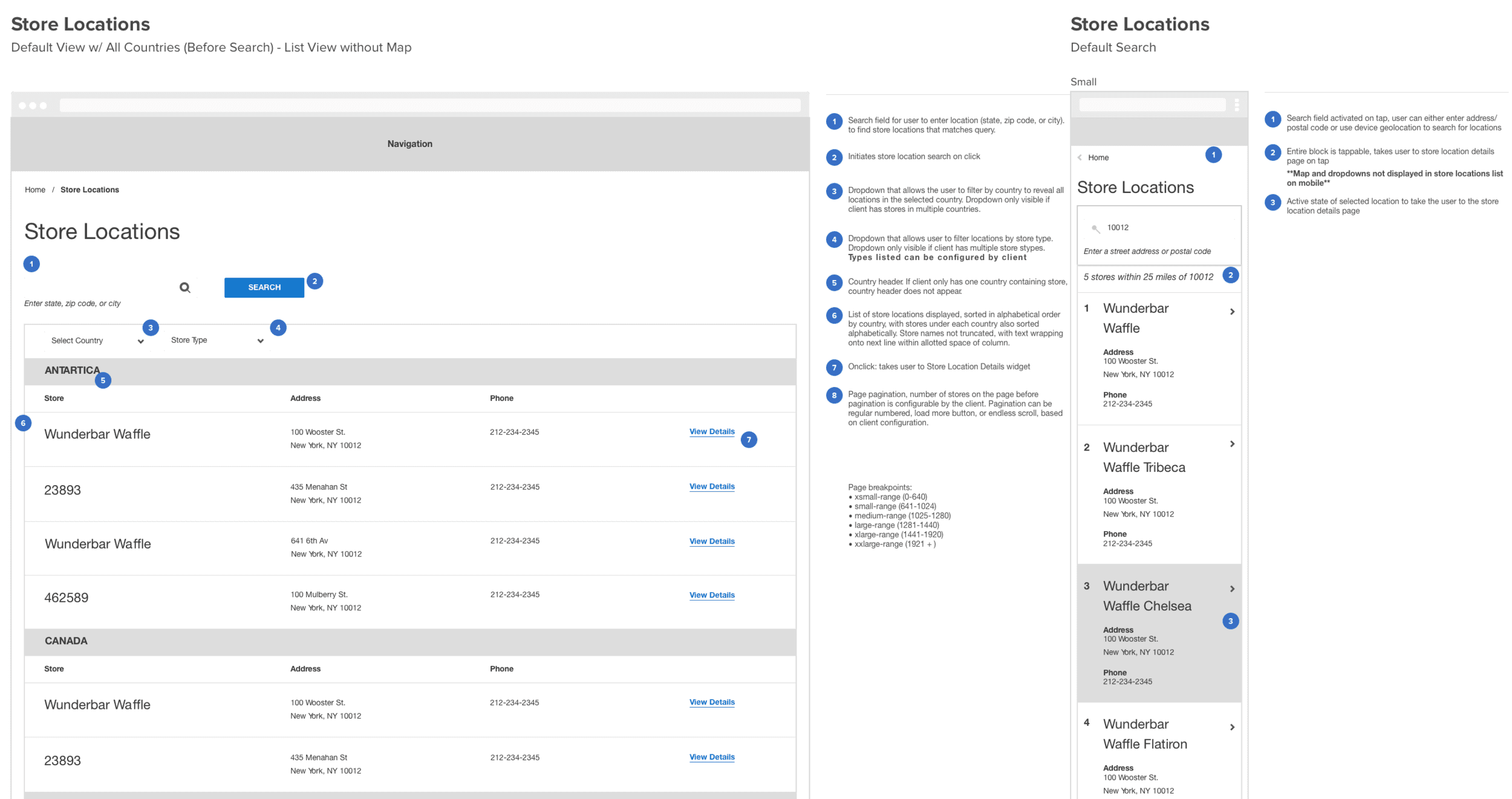Click the address 641 6th Av

coord(309,541)
